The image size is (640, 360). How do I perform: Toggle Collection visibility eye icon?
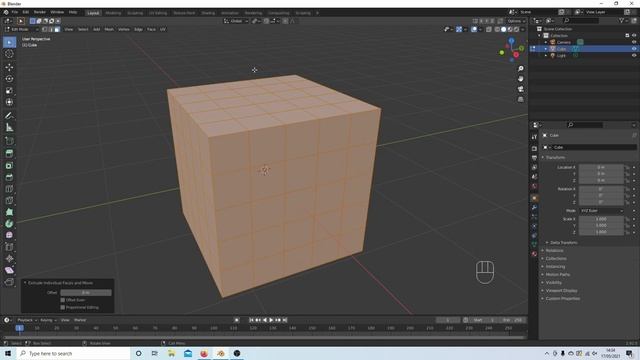click(x=634, y=36)
